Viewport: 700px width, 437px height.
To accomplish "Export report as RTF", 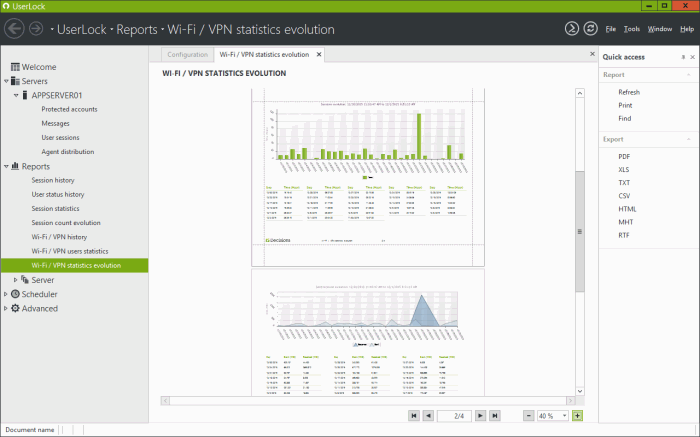I will coord(624,235).
